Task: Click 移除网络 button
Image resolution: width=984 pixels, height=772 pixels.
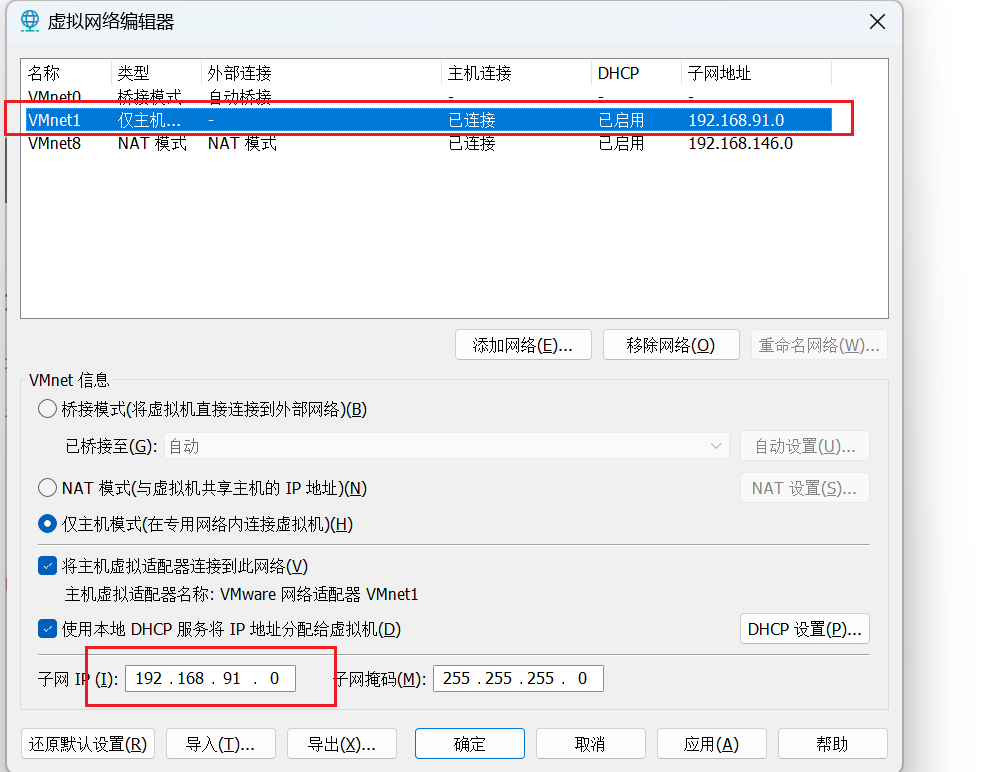Action: coord(671,345)
